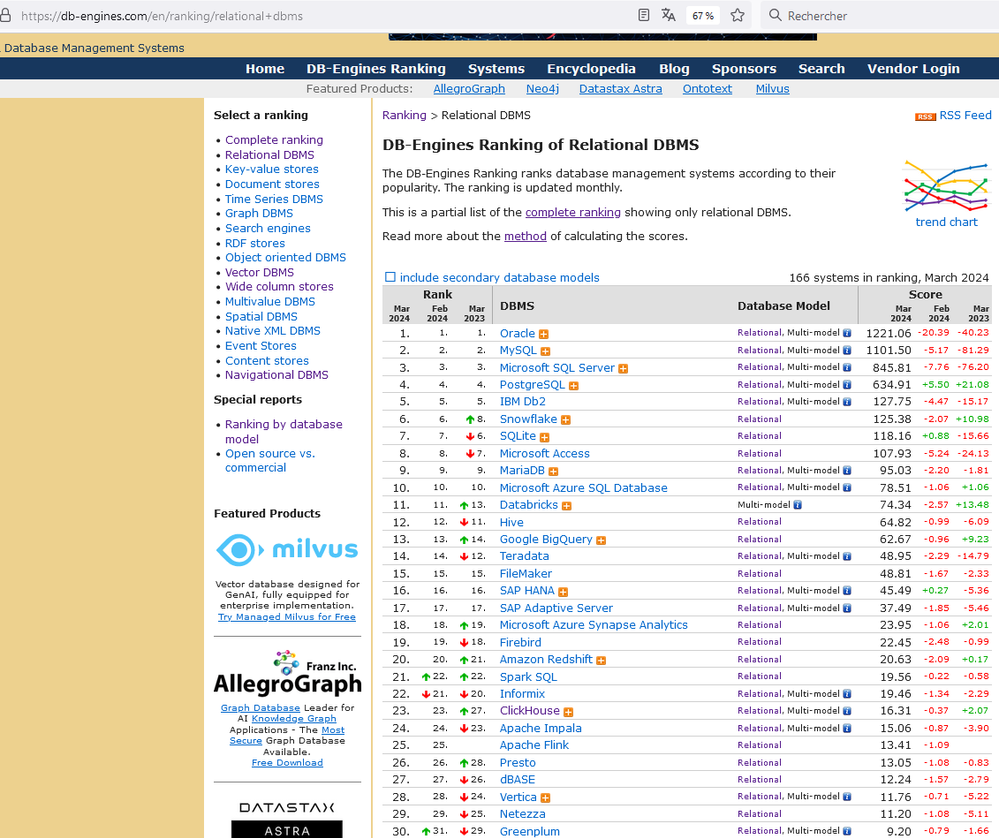Screen dimensions: 999x838
Task: Open Open source vs. commercial report
Action: (x=270, y=460)
